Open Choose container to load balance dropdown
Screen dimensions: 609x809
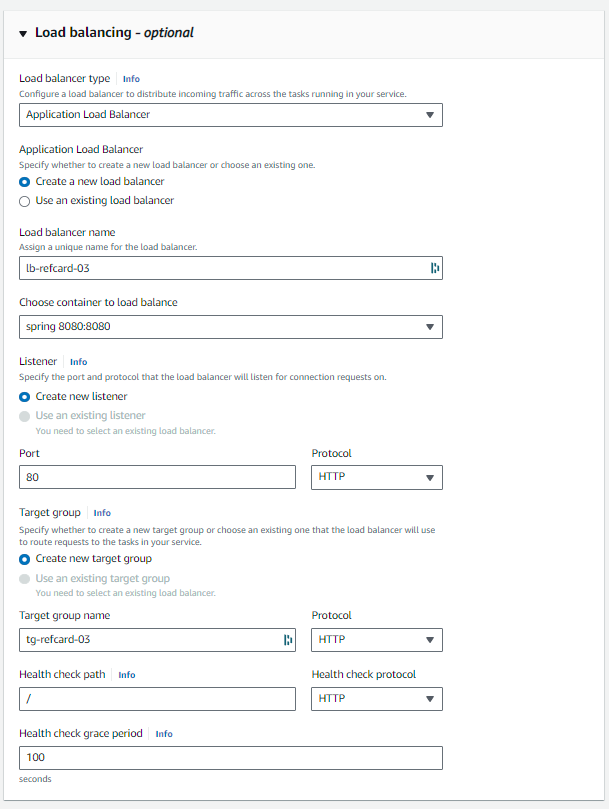pyautogui.click(x=230, y=327)
